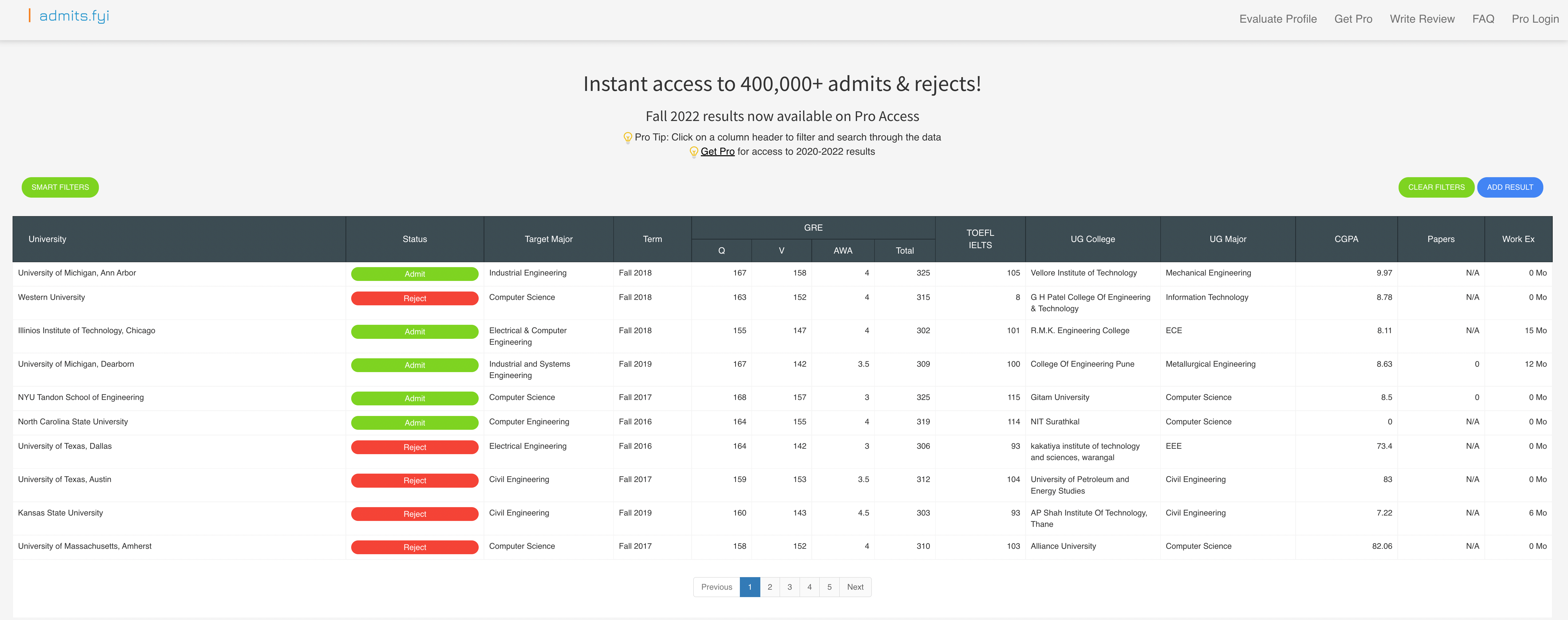The height and width of the screenshot is (620, 1568).
Task: Filter by the AWA column header
Action: click(843, 251)
